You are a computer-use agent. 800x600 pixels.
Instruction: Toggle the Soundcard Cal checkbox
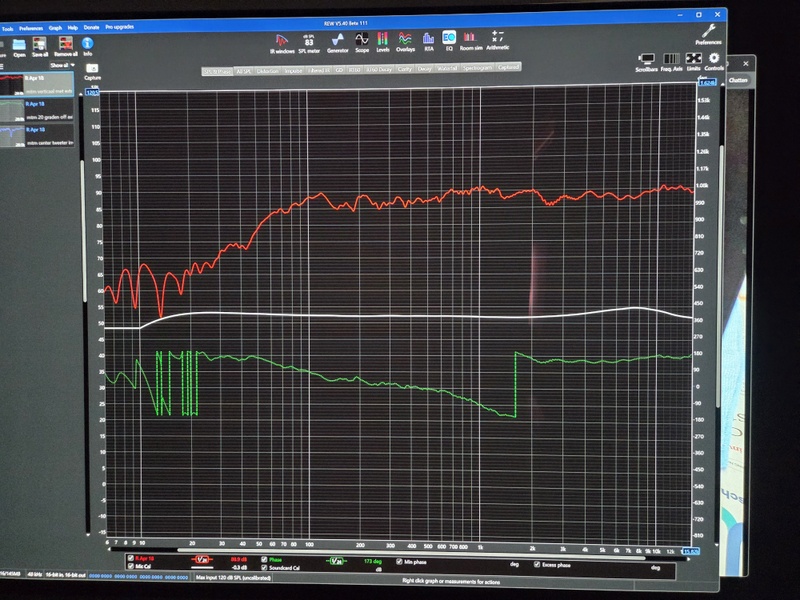pos(264,567)
